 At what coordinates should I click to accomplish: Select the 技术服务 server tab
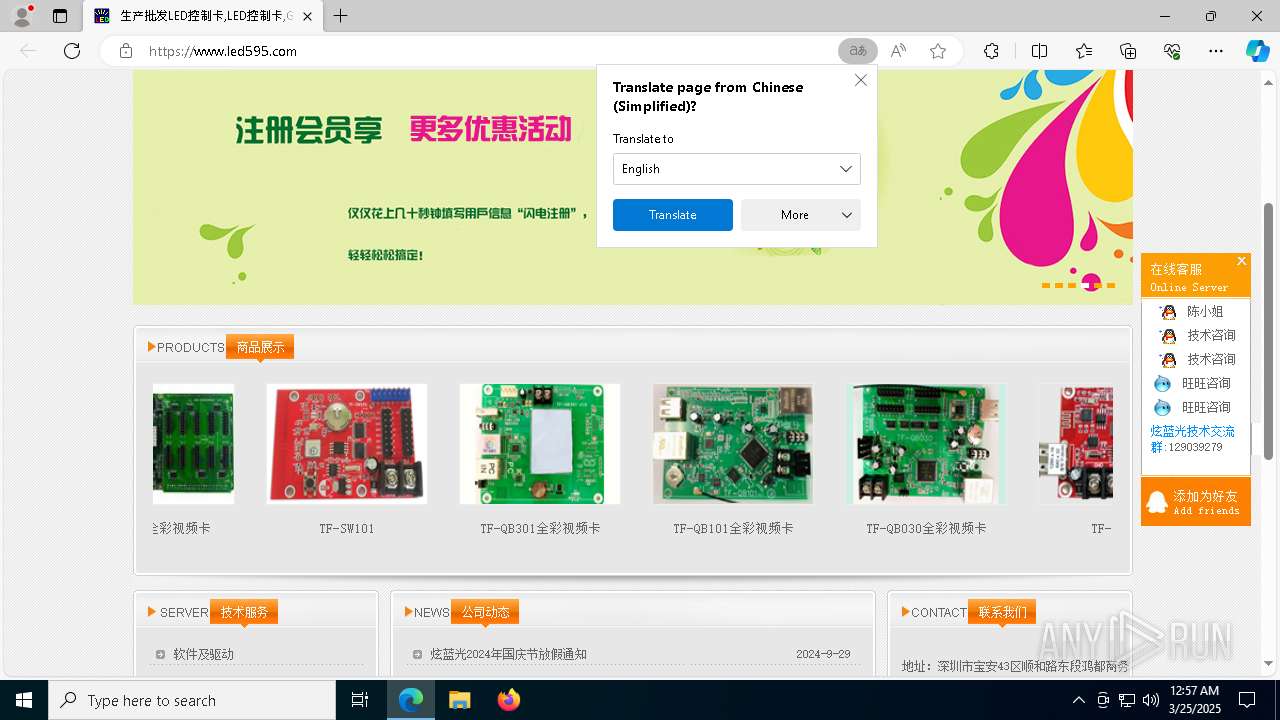pos(244,612)
